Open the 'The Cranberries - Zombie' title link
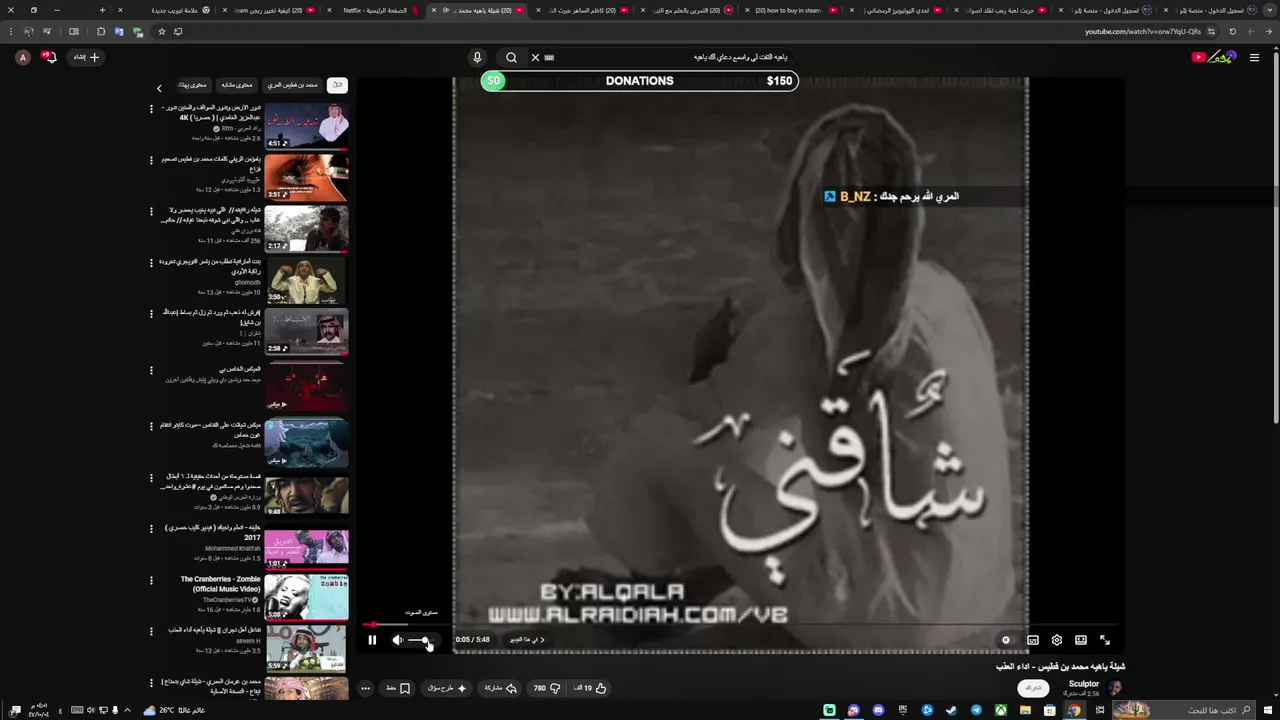1280x720 pixels. [220, 584]
